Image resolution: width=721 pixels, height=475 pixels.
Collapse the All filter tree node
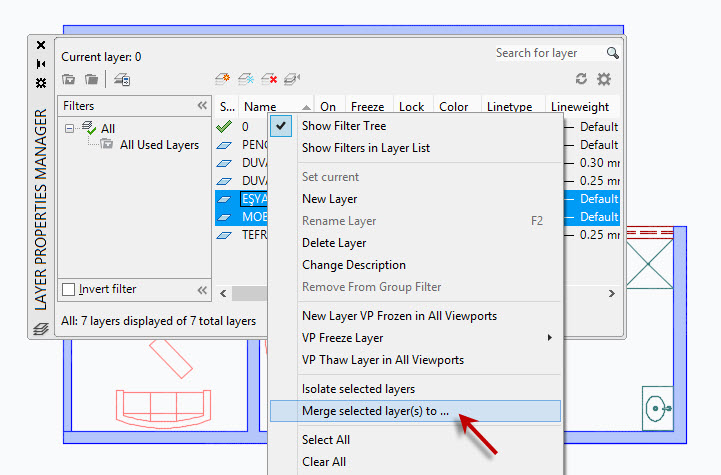pos(69,128)
